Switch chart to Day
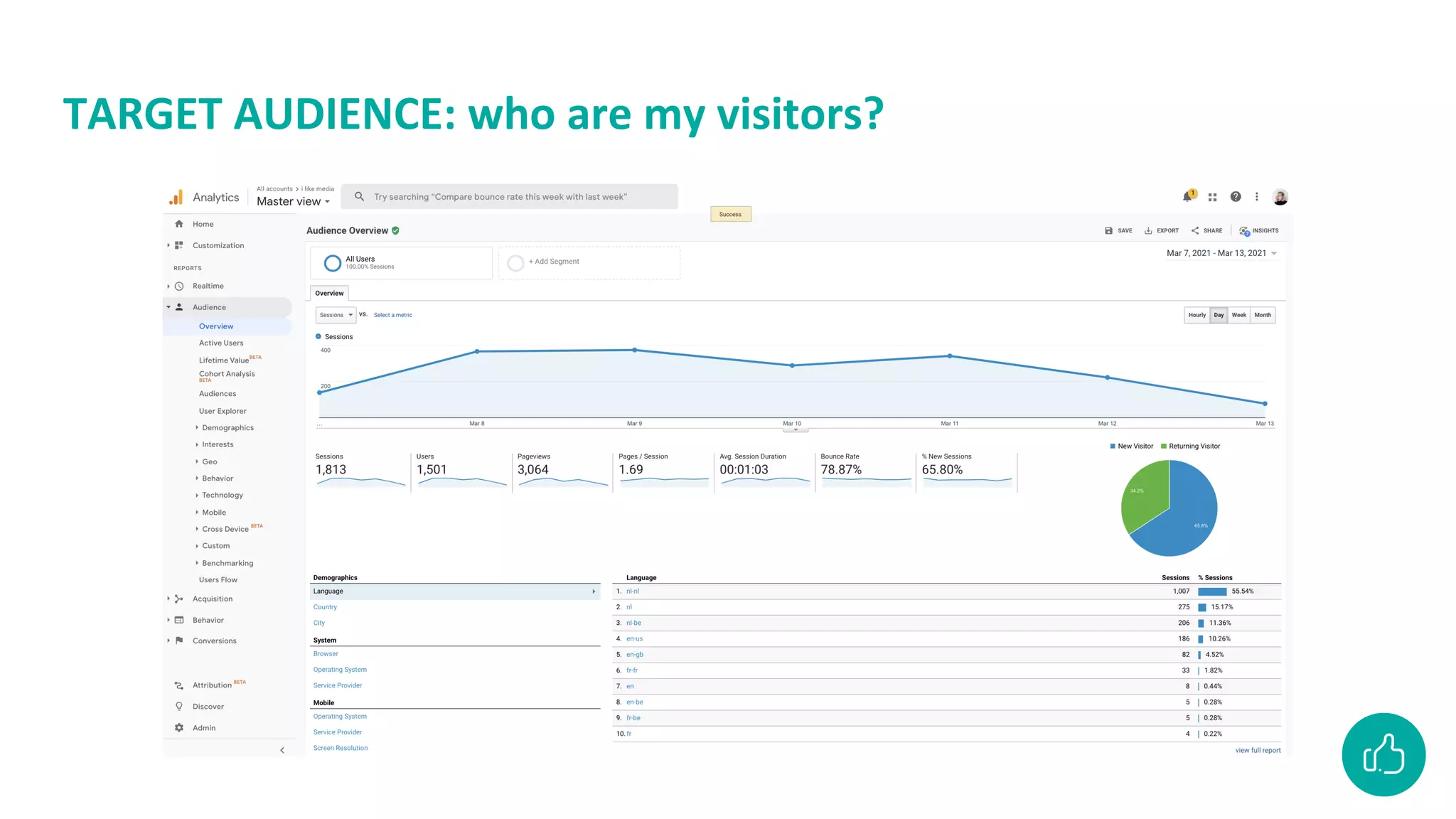 tap(1219, 315)
